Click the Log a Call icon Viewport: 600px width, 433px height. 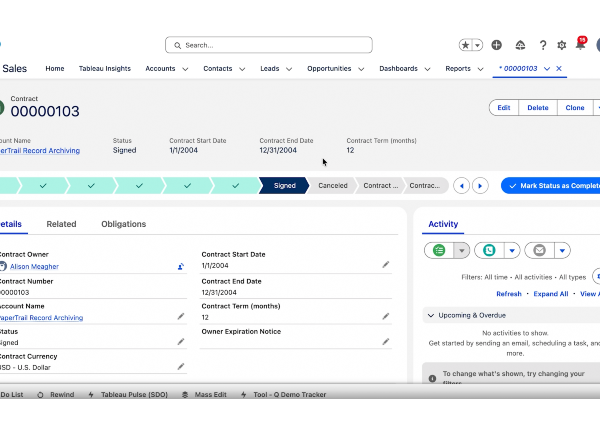(489, 251)
